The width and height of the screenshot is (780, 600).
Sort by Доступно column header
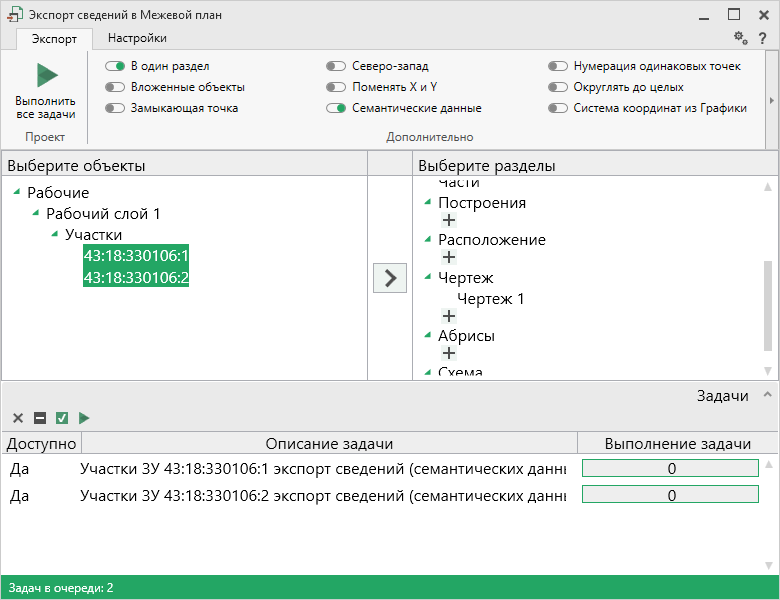pyautogui.click(x=41, y=443)
